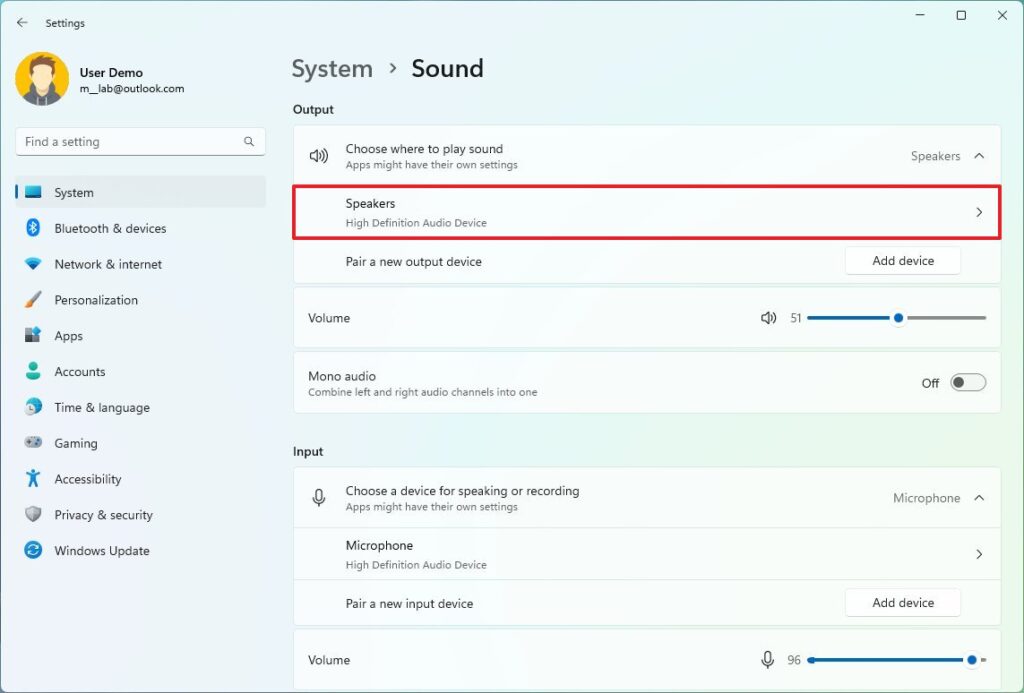Open Windows Update settings
The height and width of the screenshot is (693, 1024).
(101, 550)
